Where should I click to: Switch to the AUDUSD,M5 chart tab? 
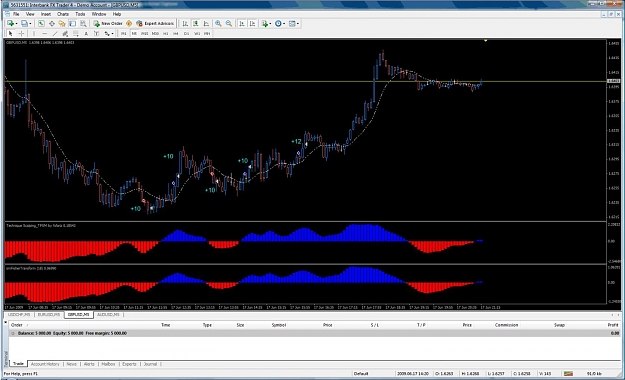(x=108, y=315)
